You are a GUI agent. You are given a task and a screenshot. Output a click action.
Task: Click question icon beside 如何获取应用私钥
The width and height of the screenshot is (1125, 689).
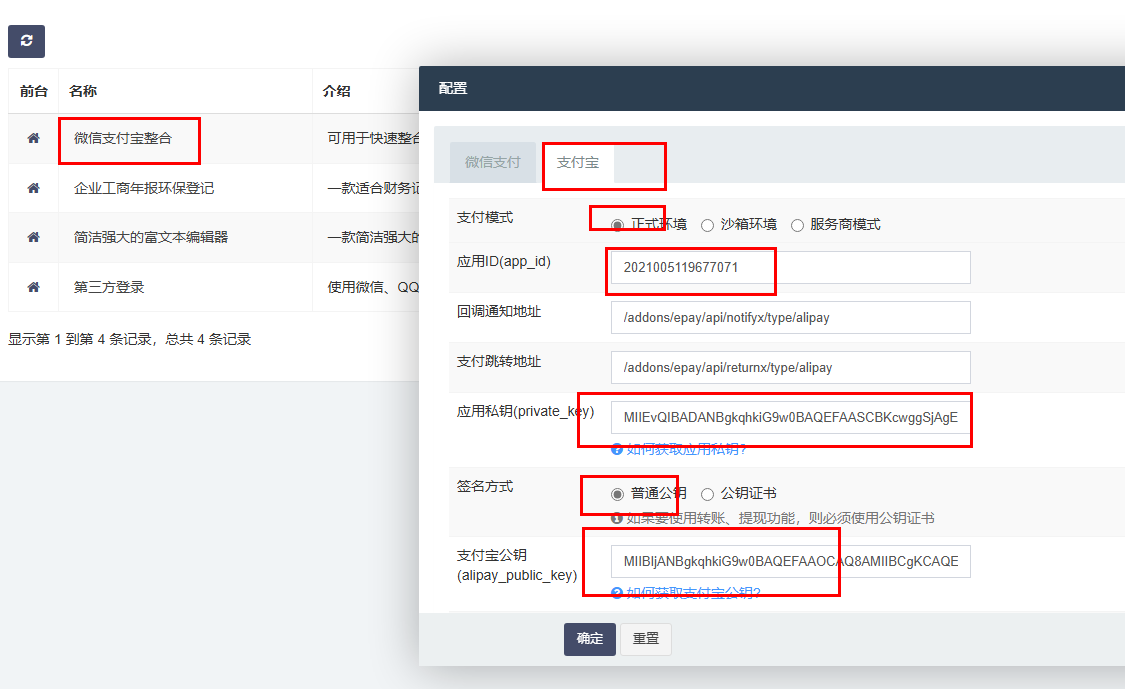tap(616, 449)
